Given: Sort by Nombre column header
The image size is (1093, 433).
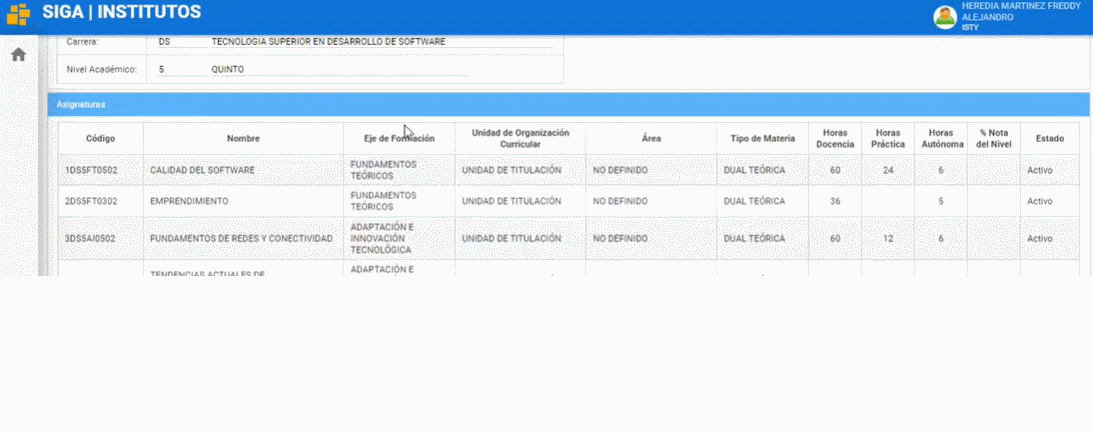Looking at the screenshot, I should pos(243,139).
